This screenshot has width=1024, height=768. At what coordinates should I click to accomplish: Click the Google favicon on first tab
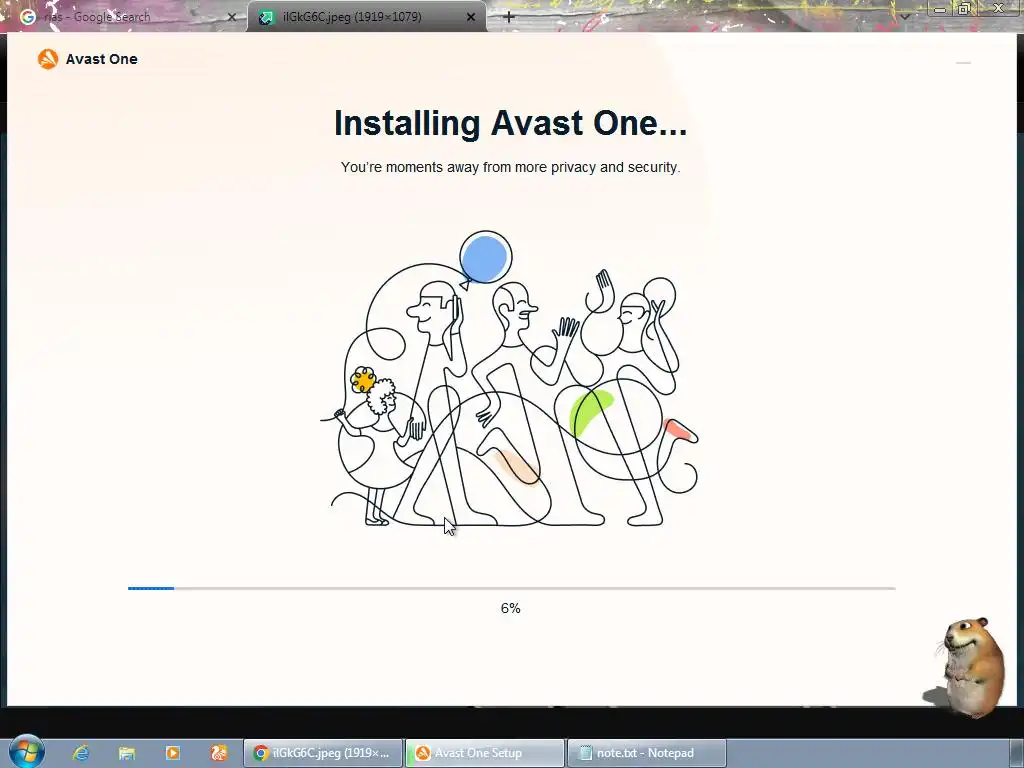[27, 17]
